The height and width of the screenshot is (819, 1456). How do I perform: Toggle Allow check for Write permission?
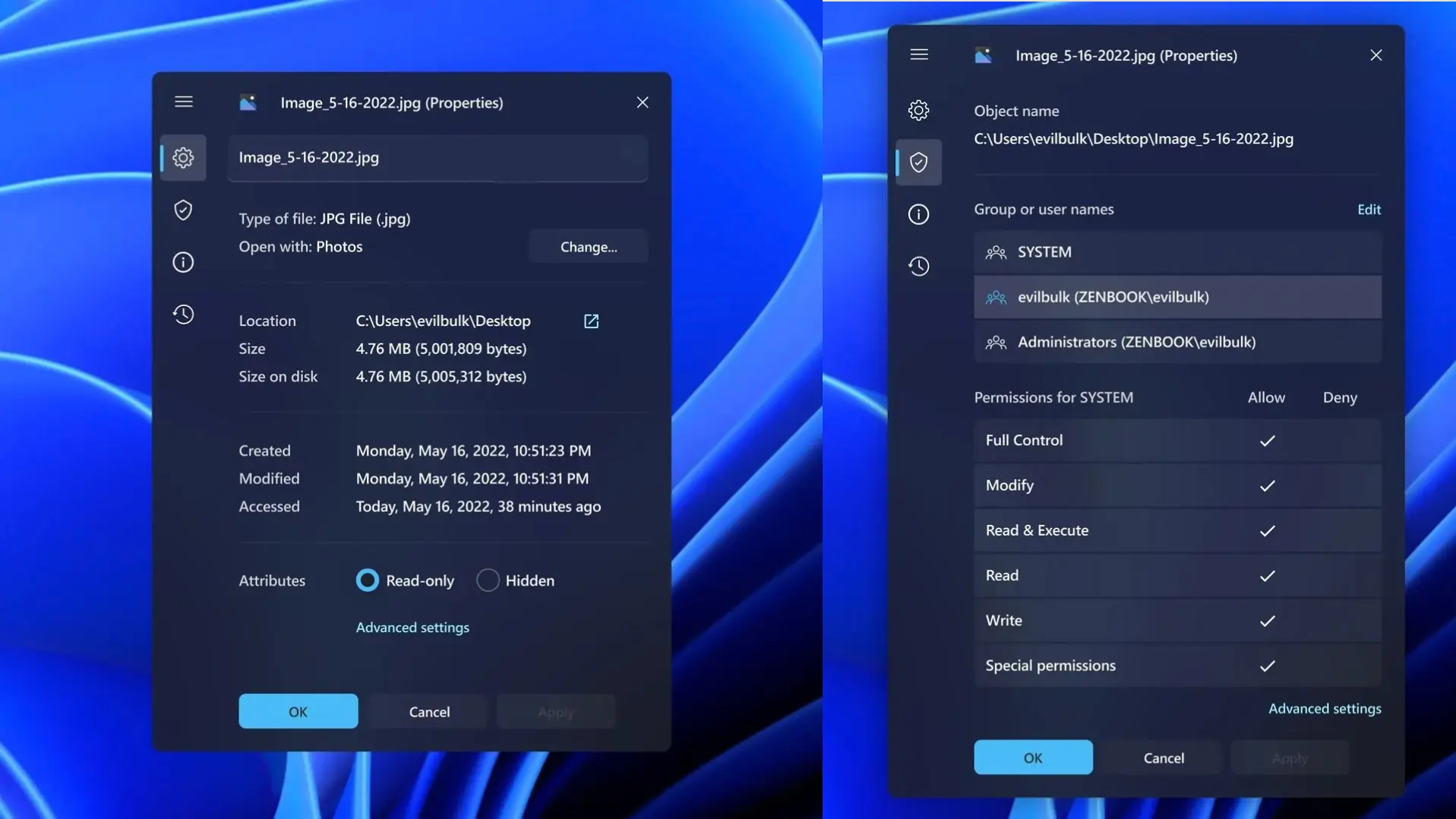tap(1267, 621)
